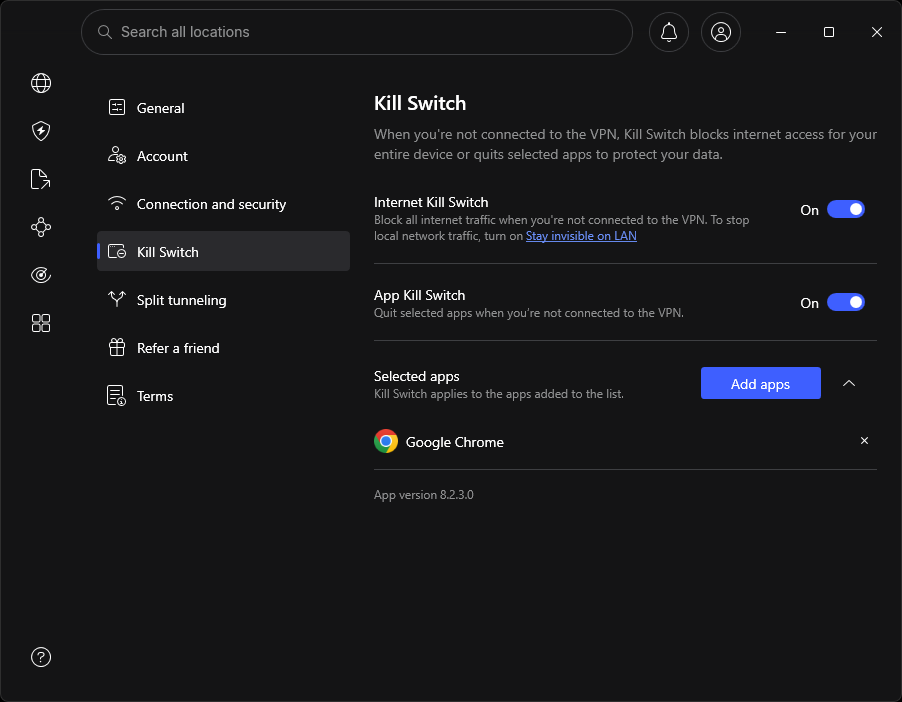
Task: Click the Add apps button
Action: click(x=760, y=383)
